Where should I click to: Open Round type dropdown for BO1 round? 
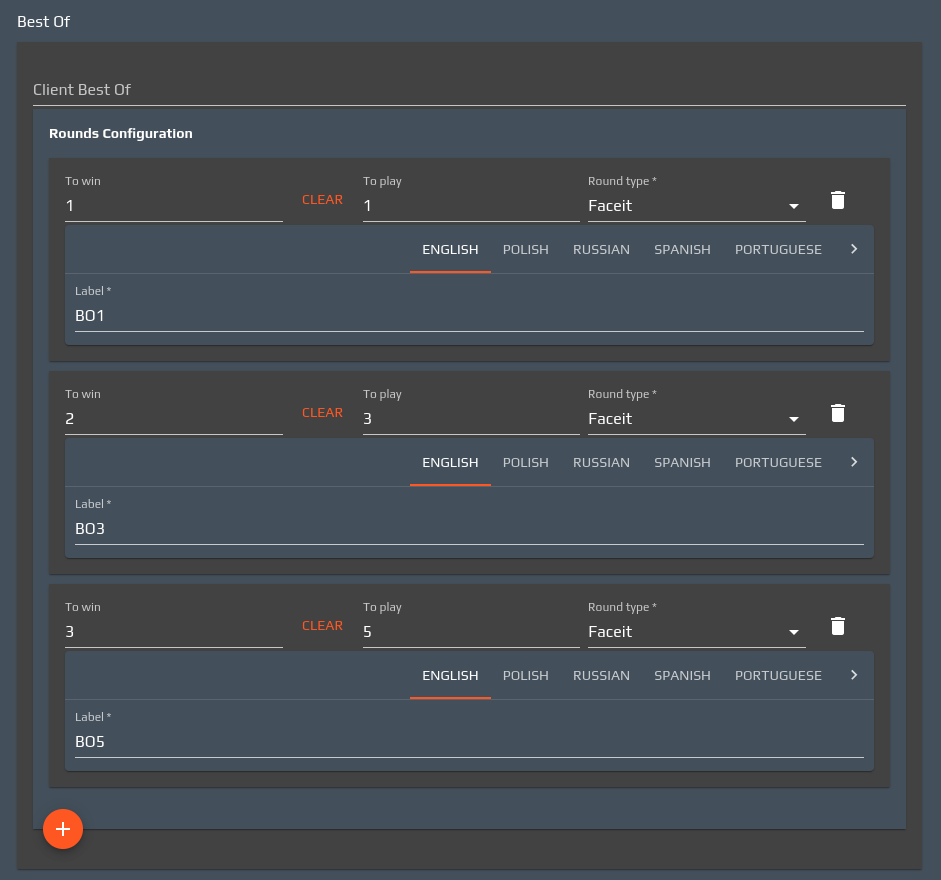696,206
